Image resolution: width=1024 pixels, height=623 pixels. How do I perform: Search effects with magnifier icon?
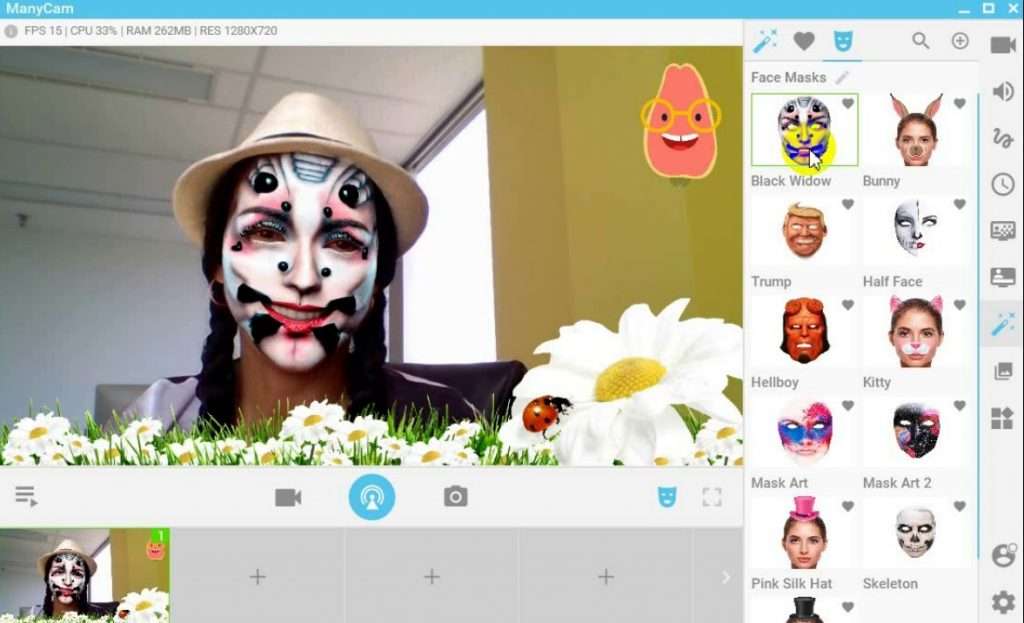click(921, 41)
